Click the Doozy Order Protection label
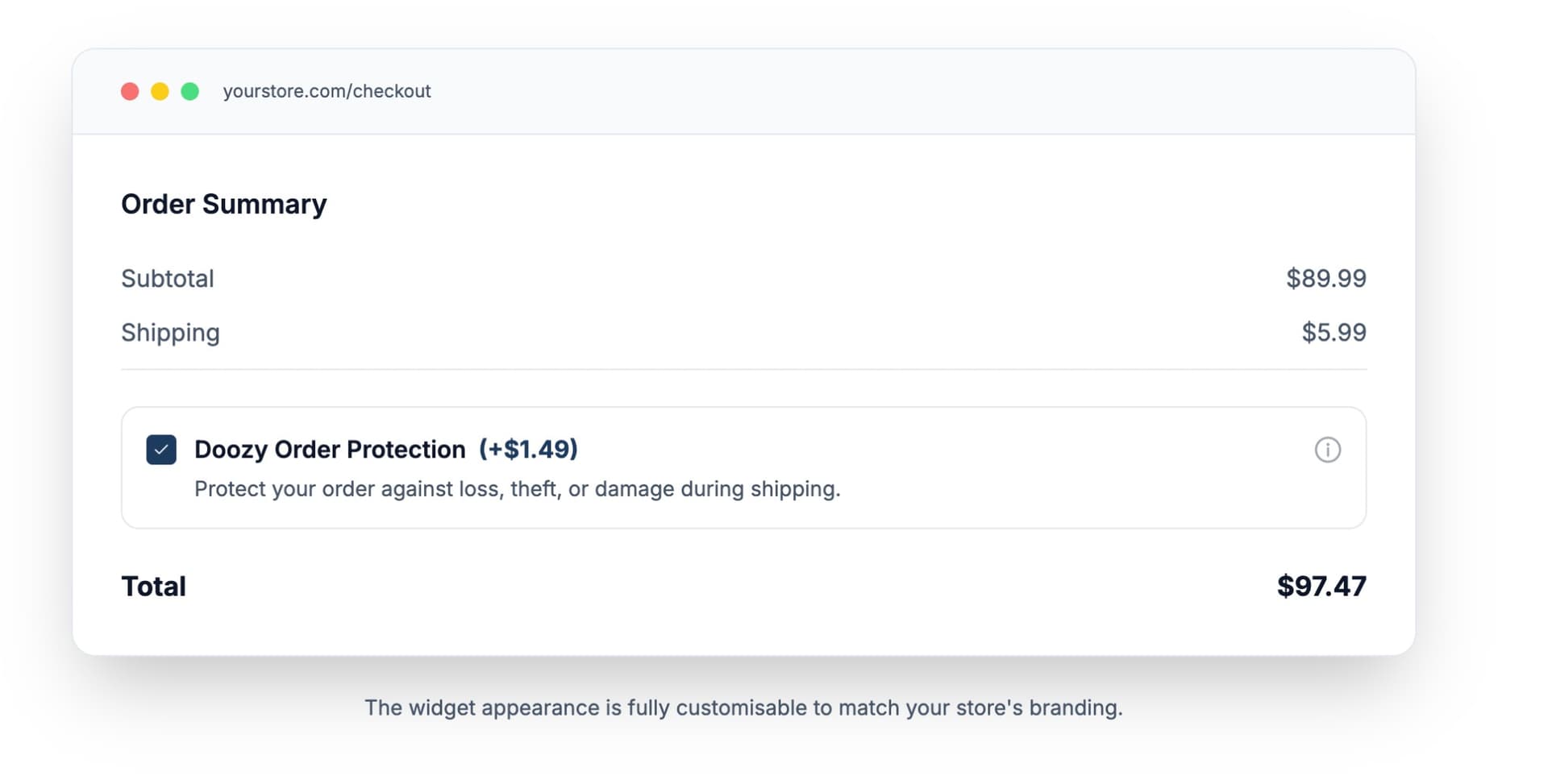The height and width of the screenshot is (784, 1548). [x=330, y=450]
